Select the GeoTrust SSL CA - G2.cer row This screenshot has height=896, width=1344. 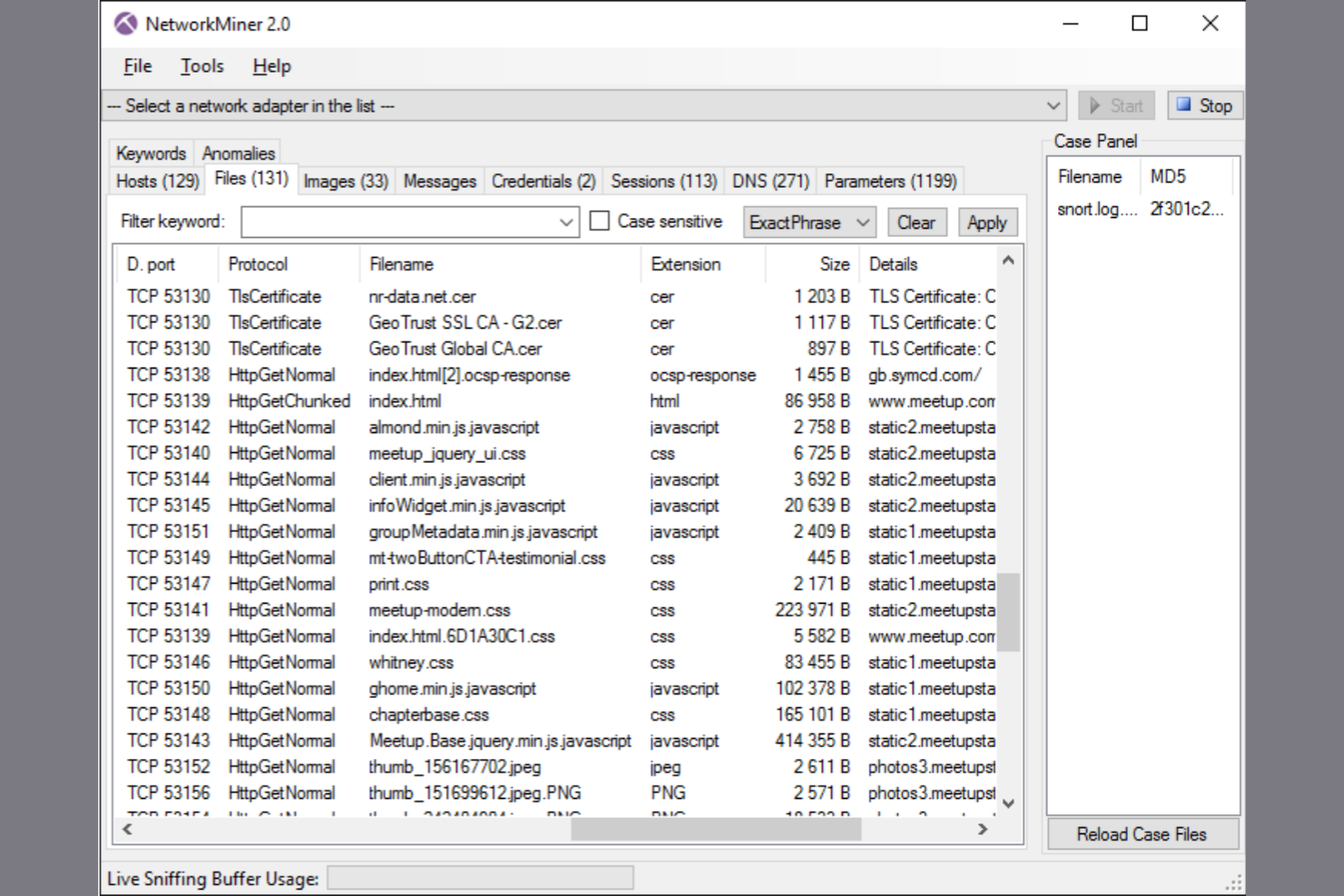click(x=556, y=323)
